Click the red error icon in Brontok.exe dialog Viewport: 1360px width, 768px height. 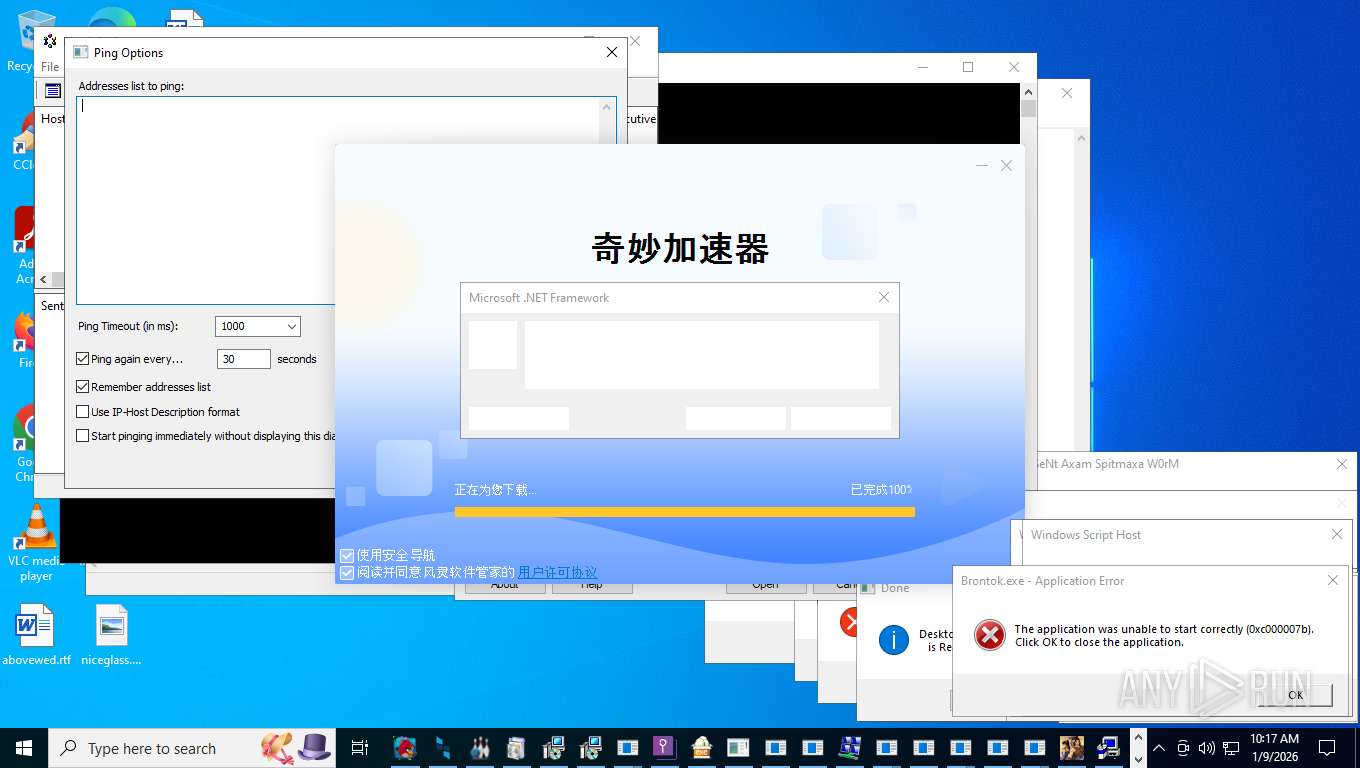(989, 635)
